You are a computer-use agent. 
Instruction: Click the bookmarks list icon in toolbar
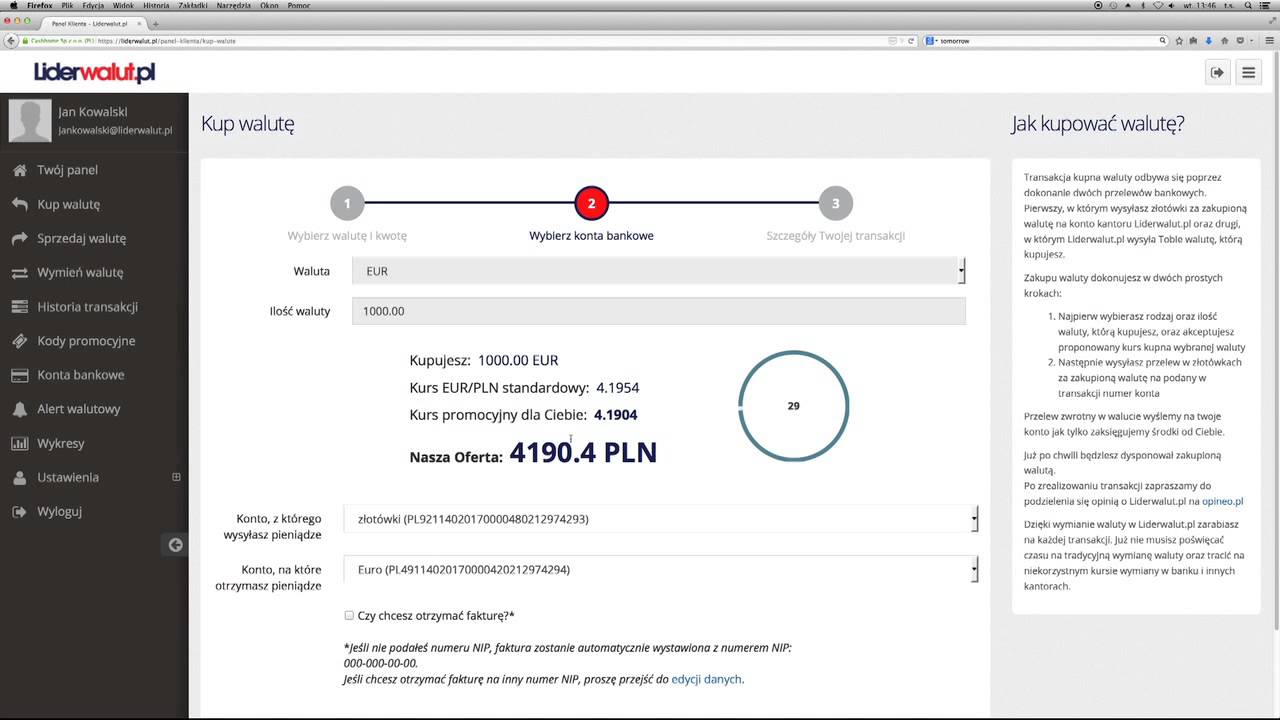tap(1193, 41)
